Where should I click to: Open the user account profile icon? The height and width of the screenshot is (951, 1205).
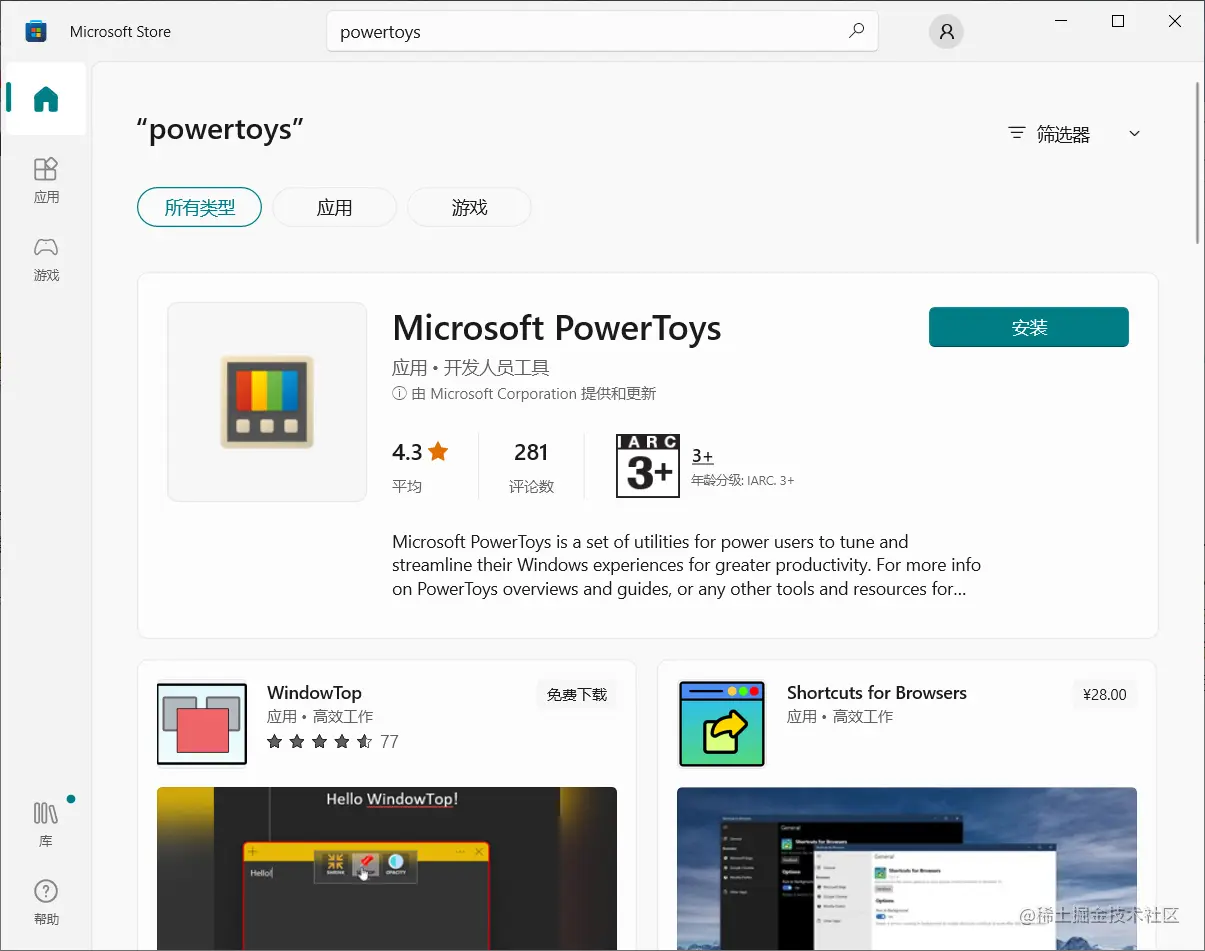(946, 32)
